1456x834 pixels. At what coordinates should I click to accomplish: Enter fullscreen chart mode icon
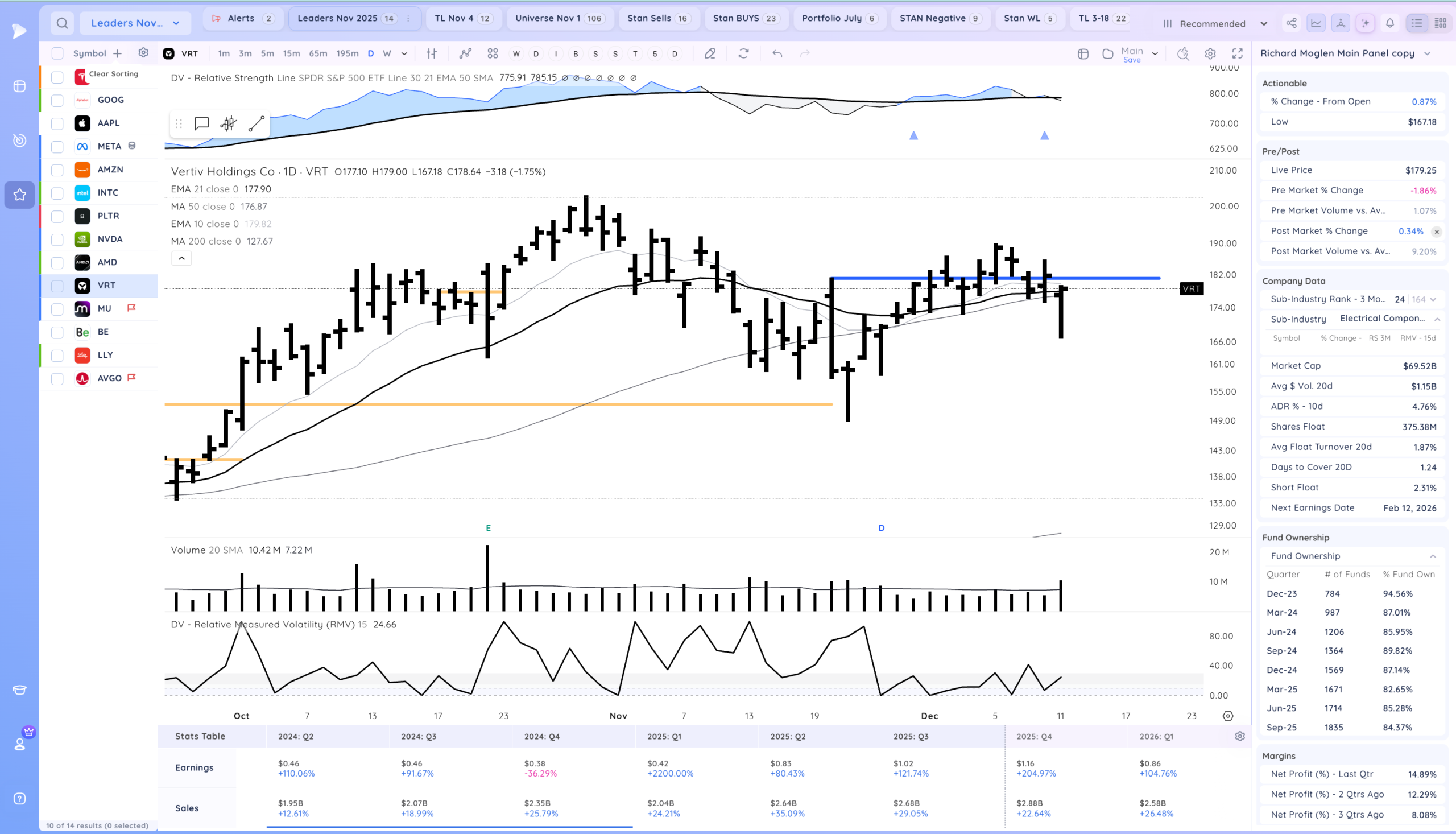pyautogui.click(x=1237, y=53)
